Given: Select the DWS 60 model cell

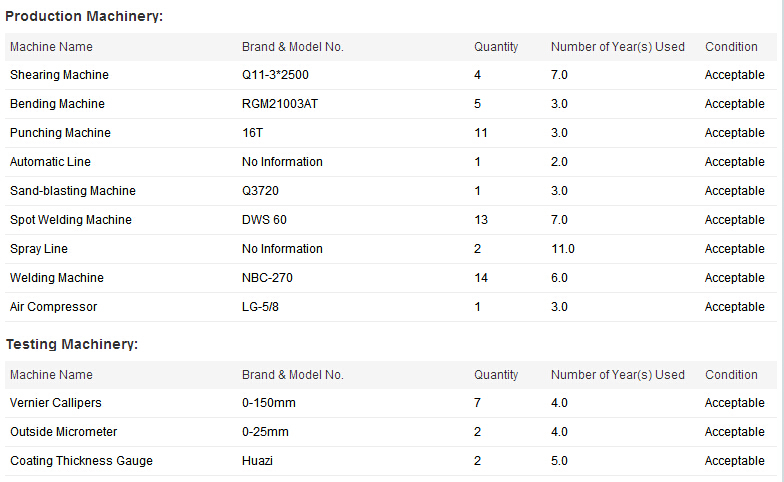Looking at the screenshot, I should click(264, 220).
